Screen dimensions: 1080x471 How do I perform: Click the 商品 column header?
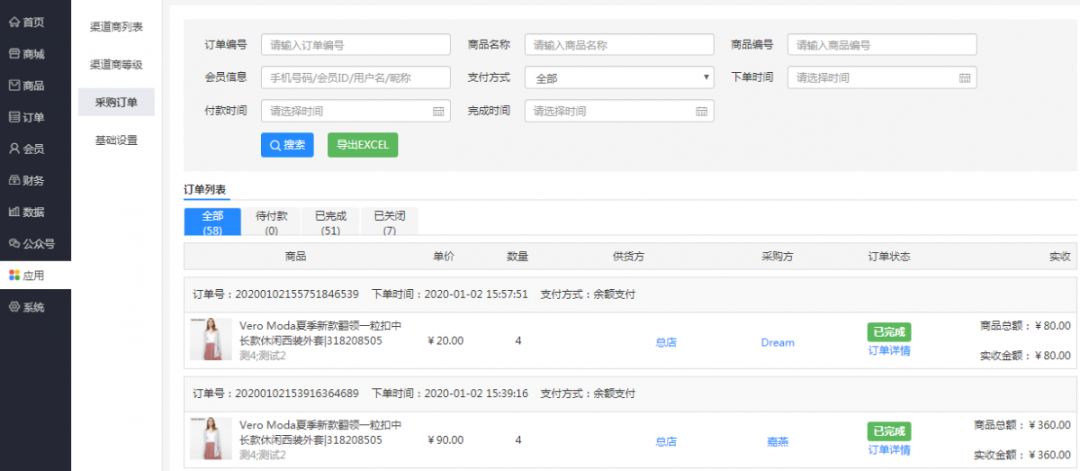coord(295,256)
